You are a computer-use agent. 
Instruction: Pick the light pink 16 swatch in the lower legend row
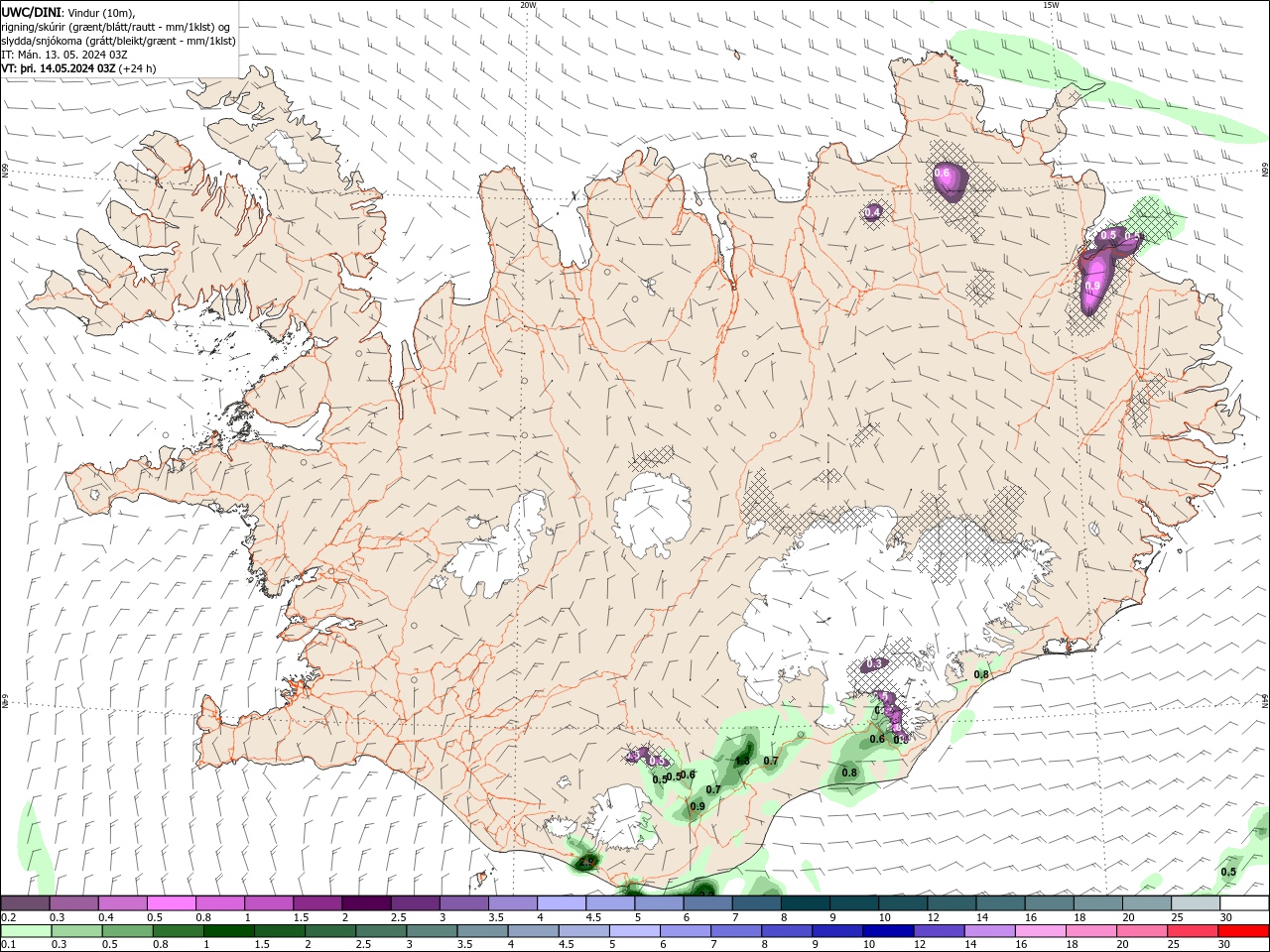point(1041,931)
